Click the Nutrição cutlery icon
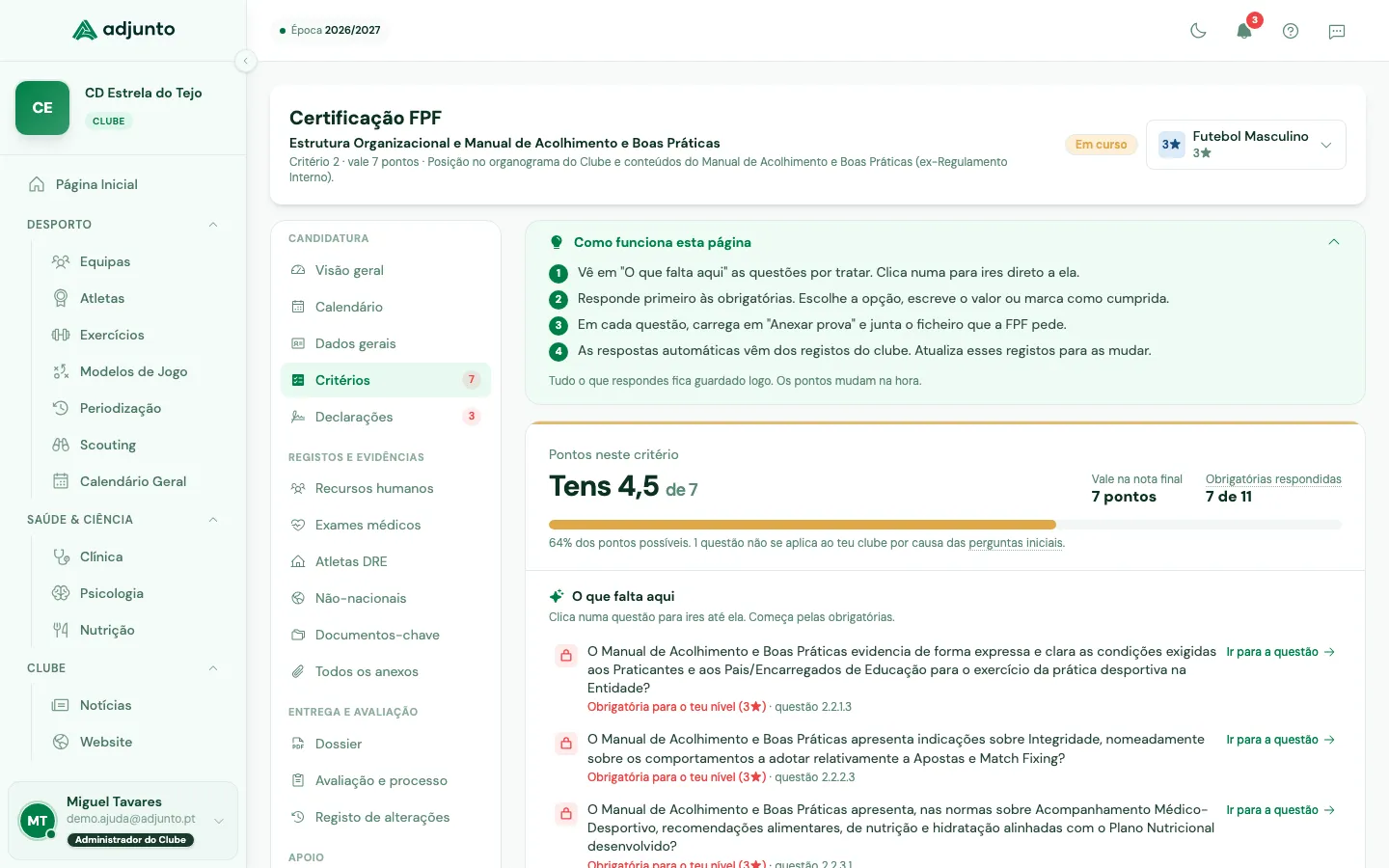Viewport: 1389px width, 868px height. [x=61, y=630]
